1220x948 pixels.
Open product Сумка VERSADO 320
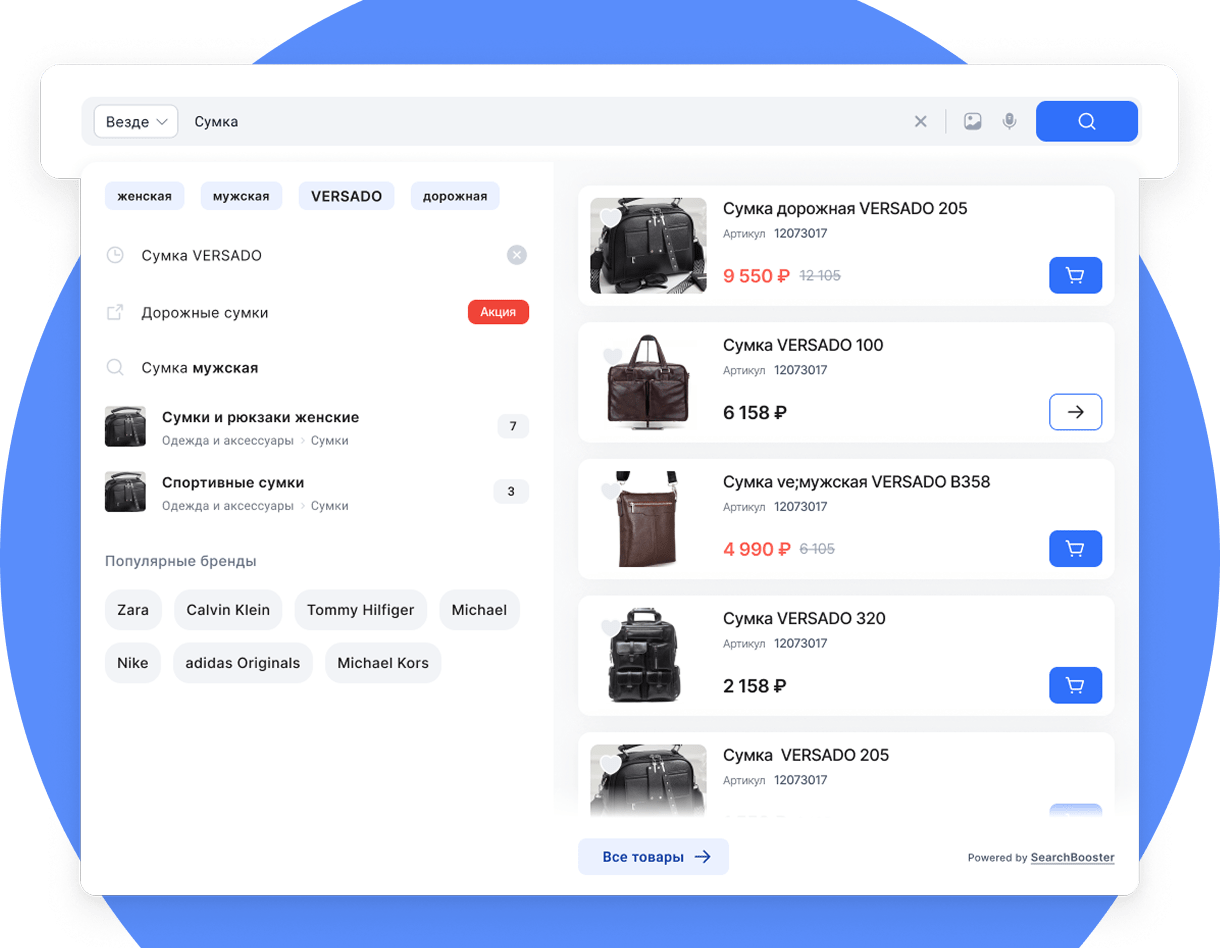804,618
